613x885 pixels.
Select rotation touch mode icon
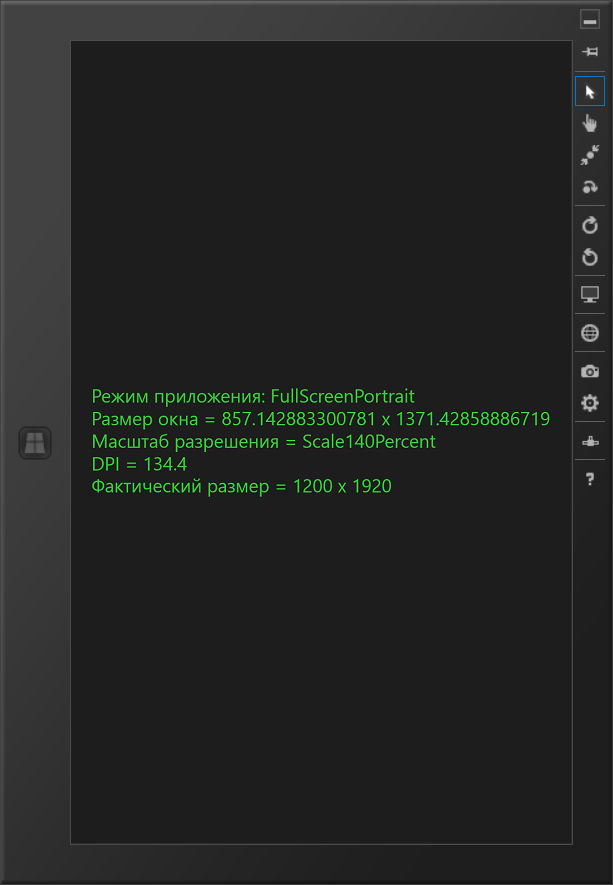click(590, 187)
